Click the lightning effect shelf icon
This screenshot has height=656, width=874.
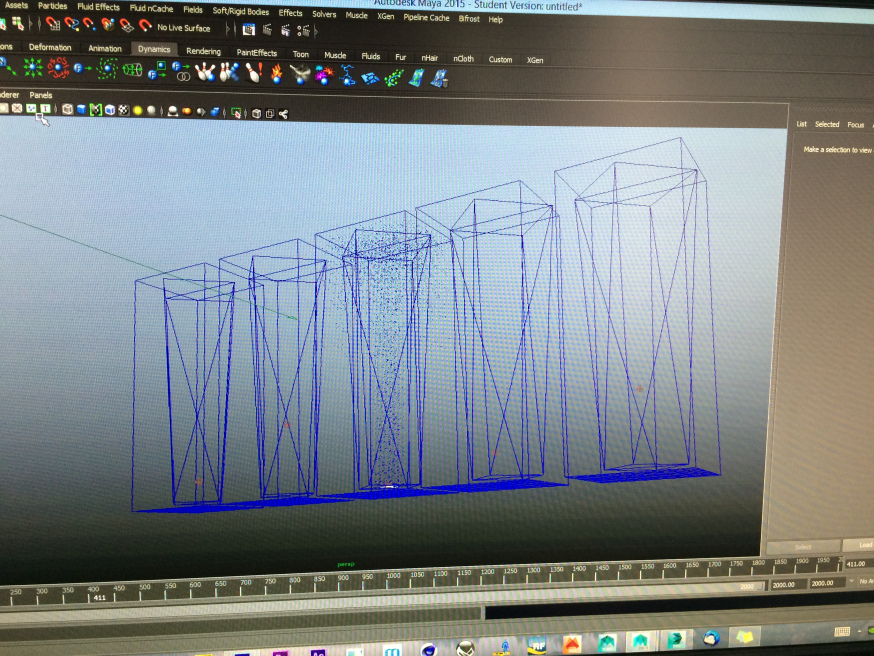[347, 75]
